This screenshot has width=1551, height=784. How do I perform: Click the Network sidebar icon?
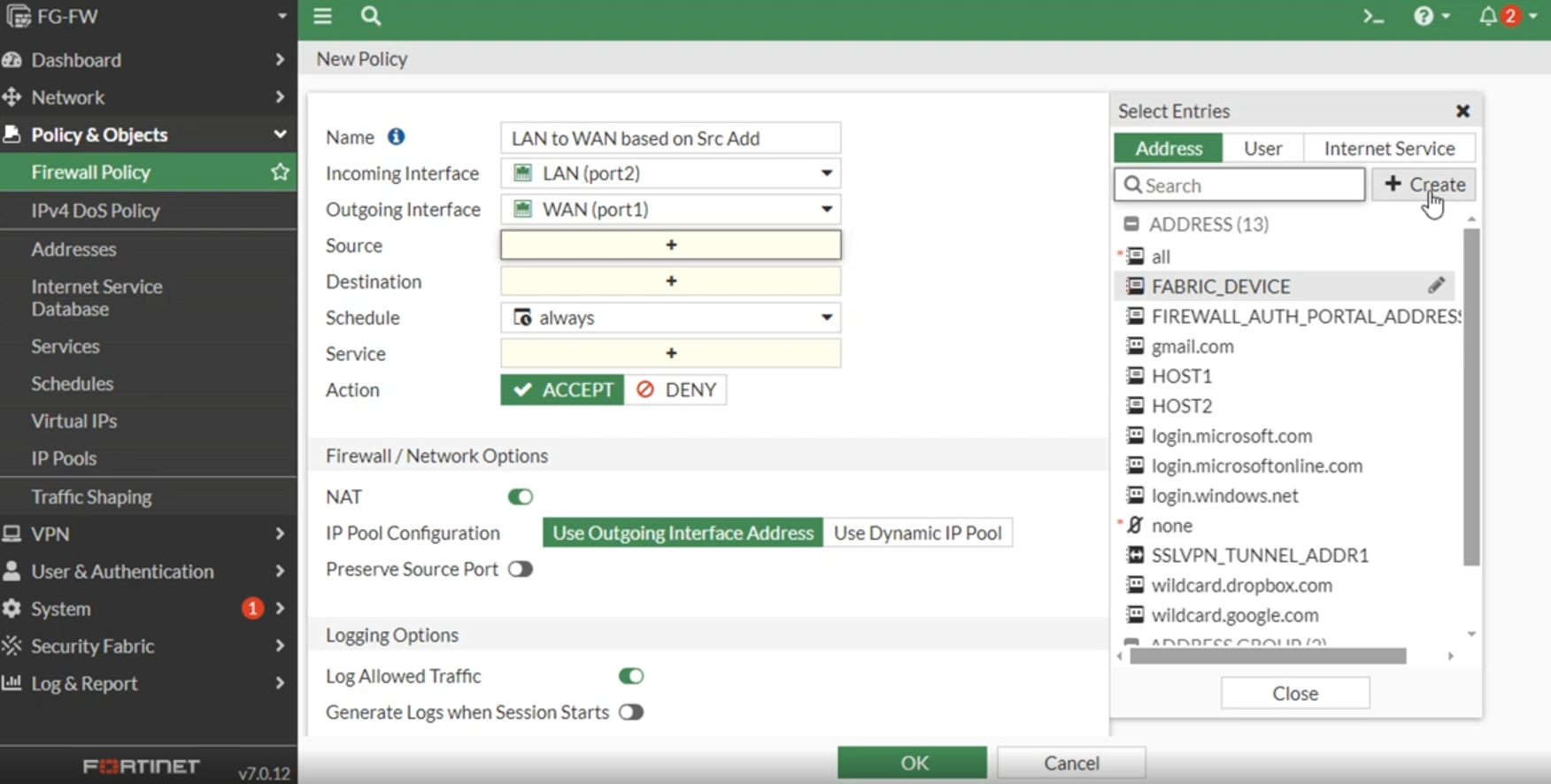12,96
